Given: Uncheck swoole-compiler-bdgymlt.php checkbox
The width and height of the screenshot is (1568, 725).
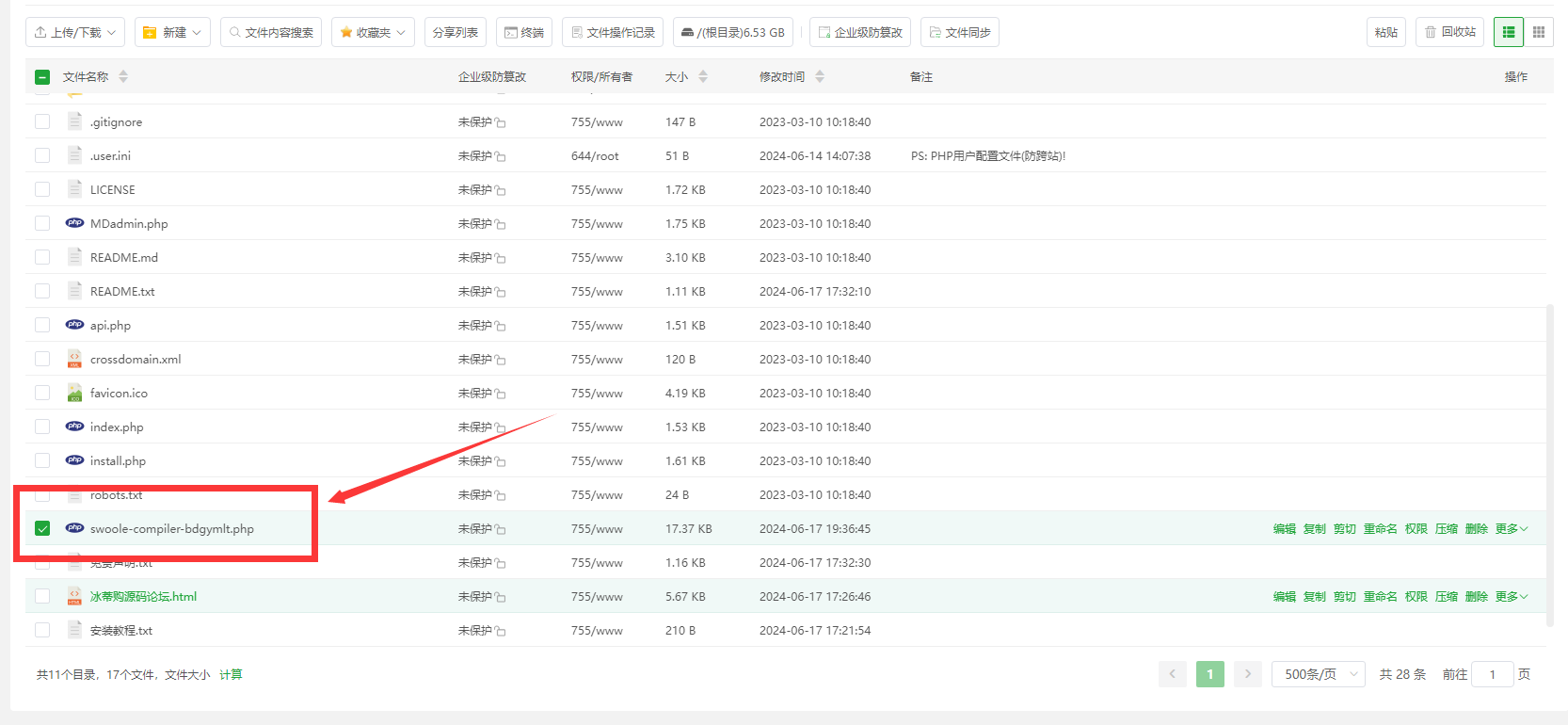Looking at the screenshot, I should coord(42,528).
